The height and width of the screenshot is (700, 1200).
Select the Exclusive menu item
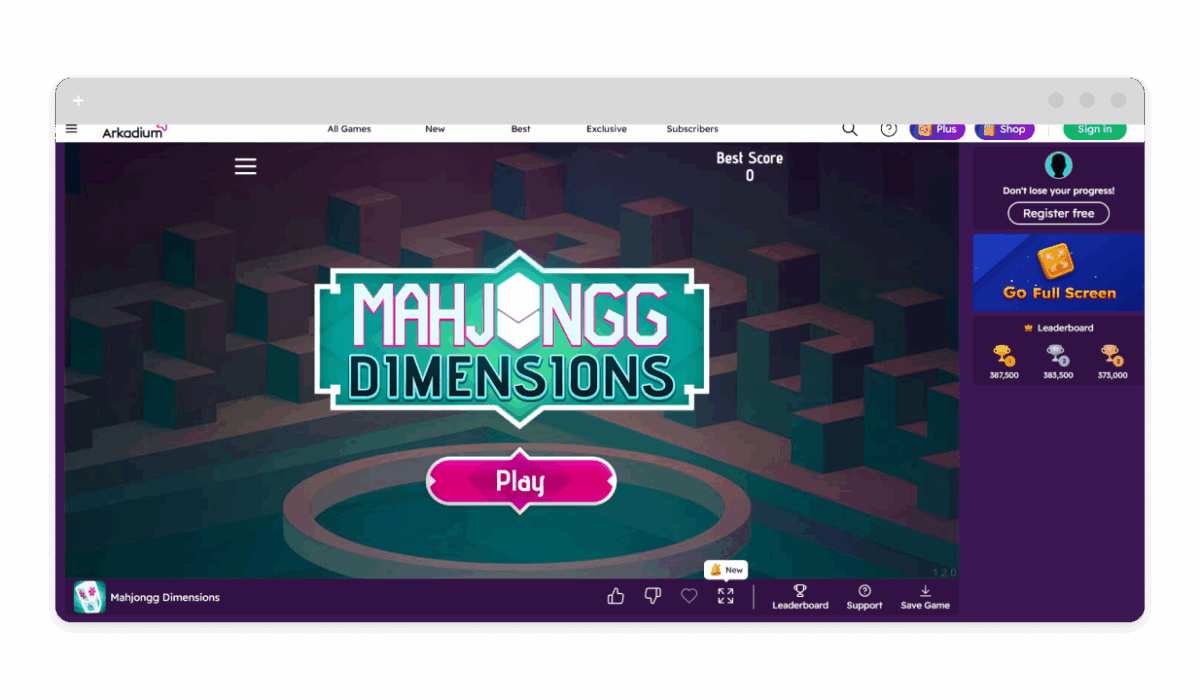[x=606, y=129]
